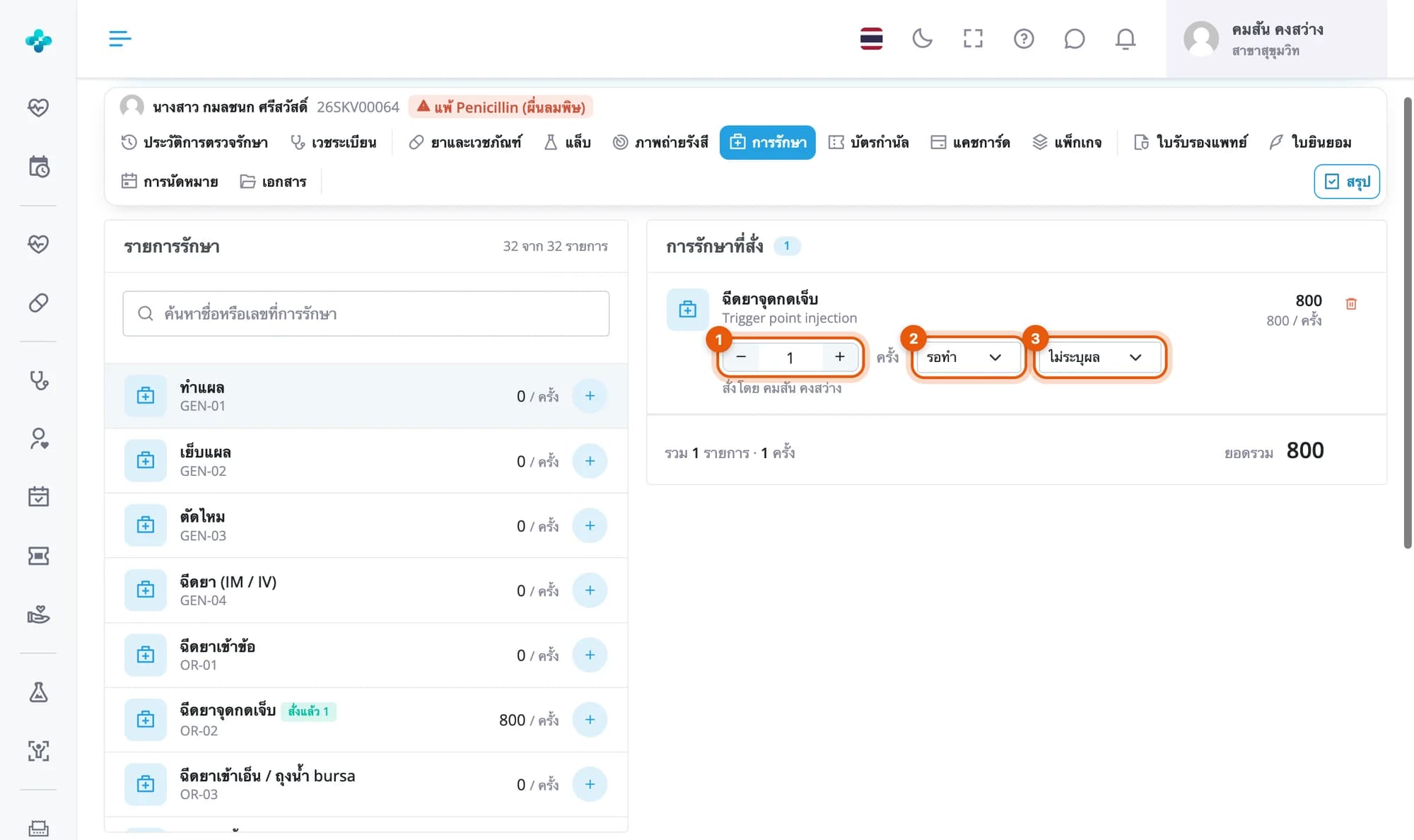This screenshot has height=840, width=1414.
Task: Click the สรุป summary button
Action: tap(1347, 182)
